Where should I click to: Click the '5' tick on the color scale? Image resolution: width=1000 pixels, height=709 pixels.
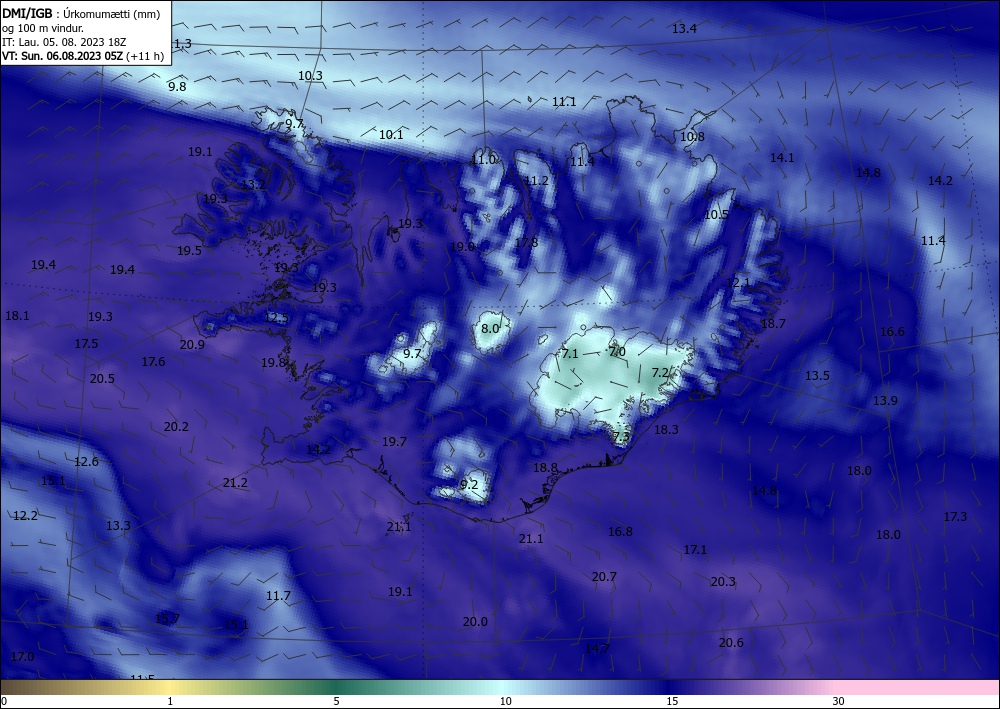pyautogui.click(x=336, y=702)
